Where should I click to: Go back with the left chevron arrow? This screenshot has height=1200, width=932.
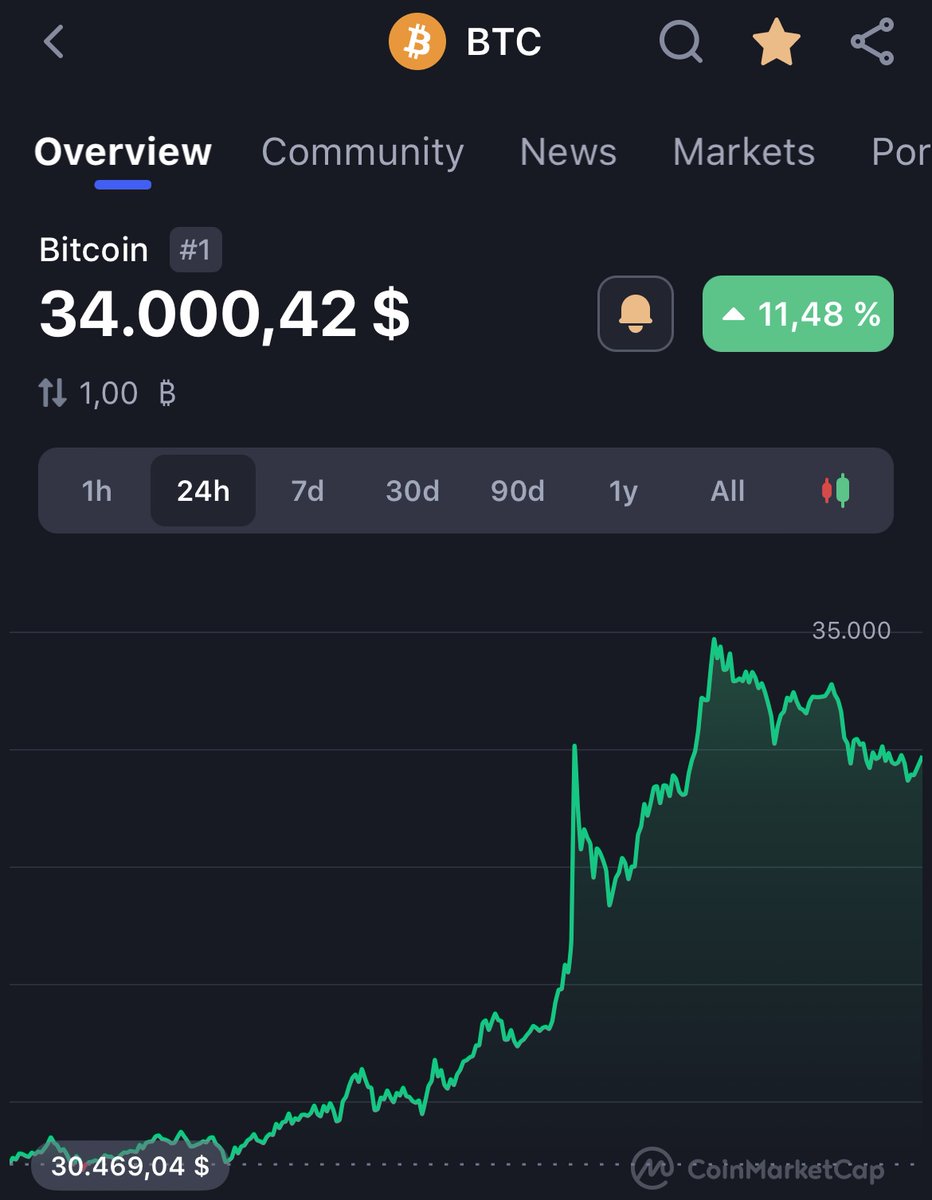54,42
